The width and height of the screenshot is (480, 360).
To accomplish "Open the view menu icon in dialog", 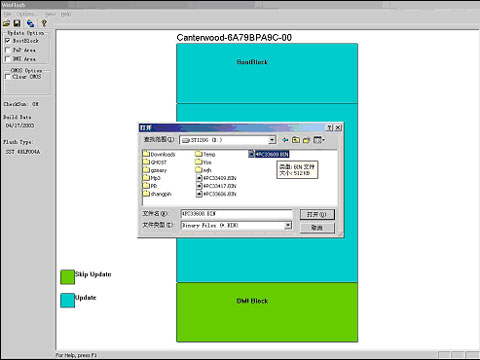I will point(319,140).
